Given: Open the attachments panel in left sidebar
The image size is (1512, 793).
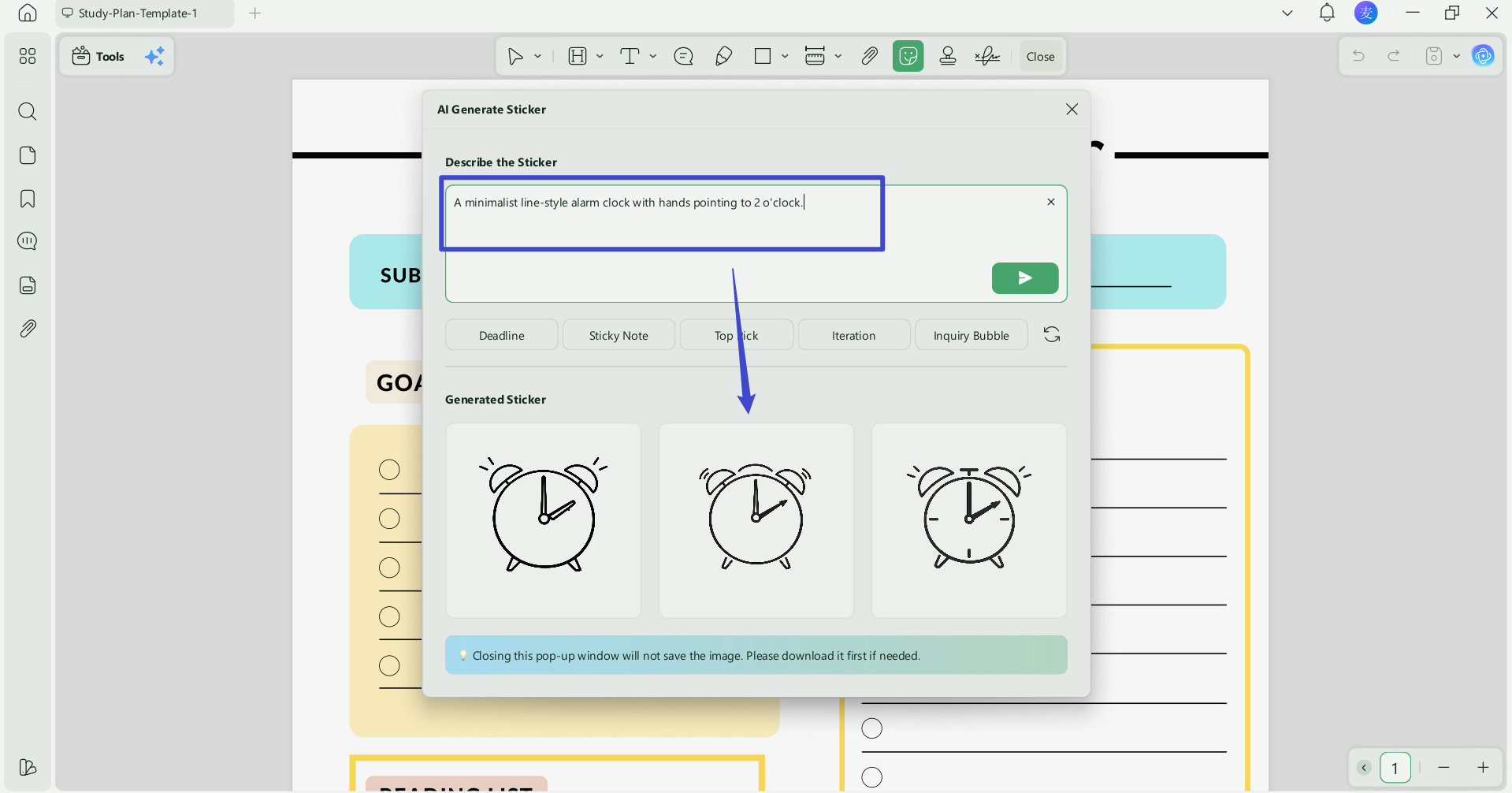Looking at the screenshot, I should pos(28,329).
